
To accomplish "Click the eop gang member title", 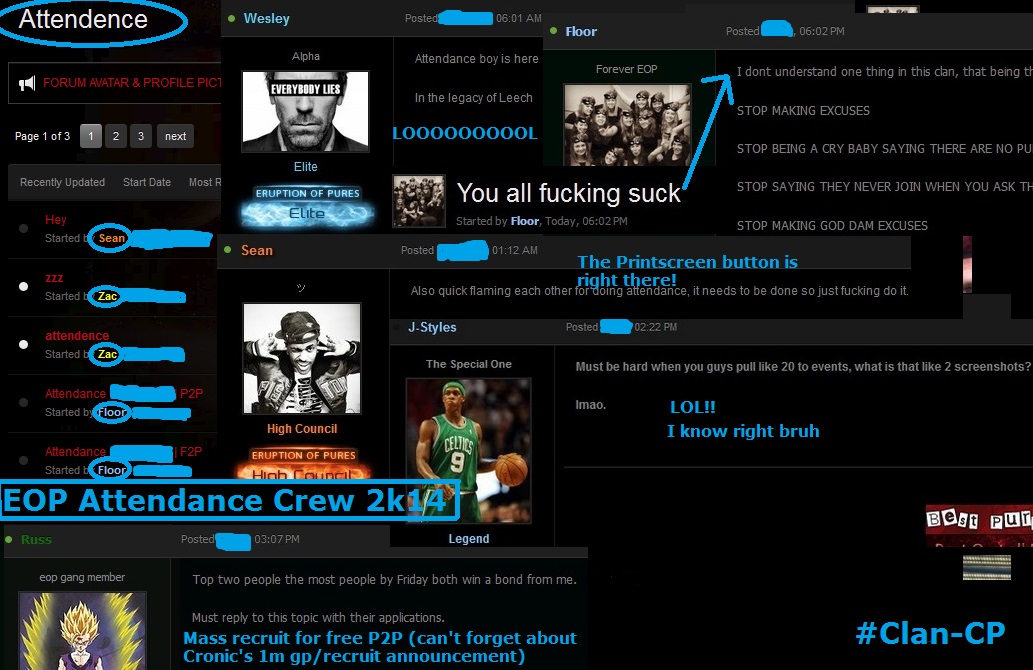I will tap(82, 577).
